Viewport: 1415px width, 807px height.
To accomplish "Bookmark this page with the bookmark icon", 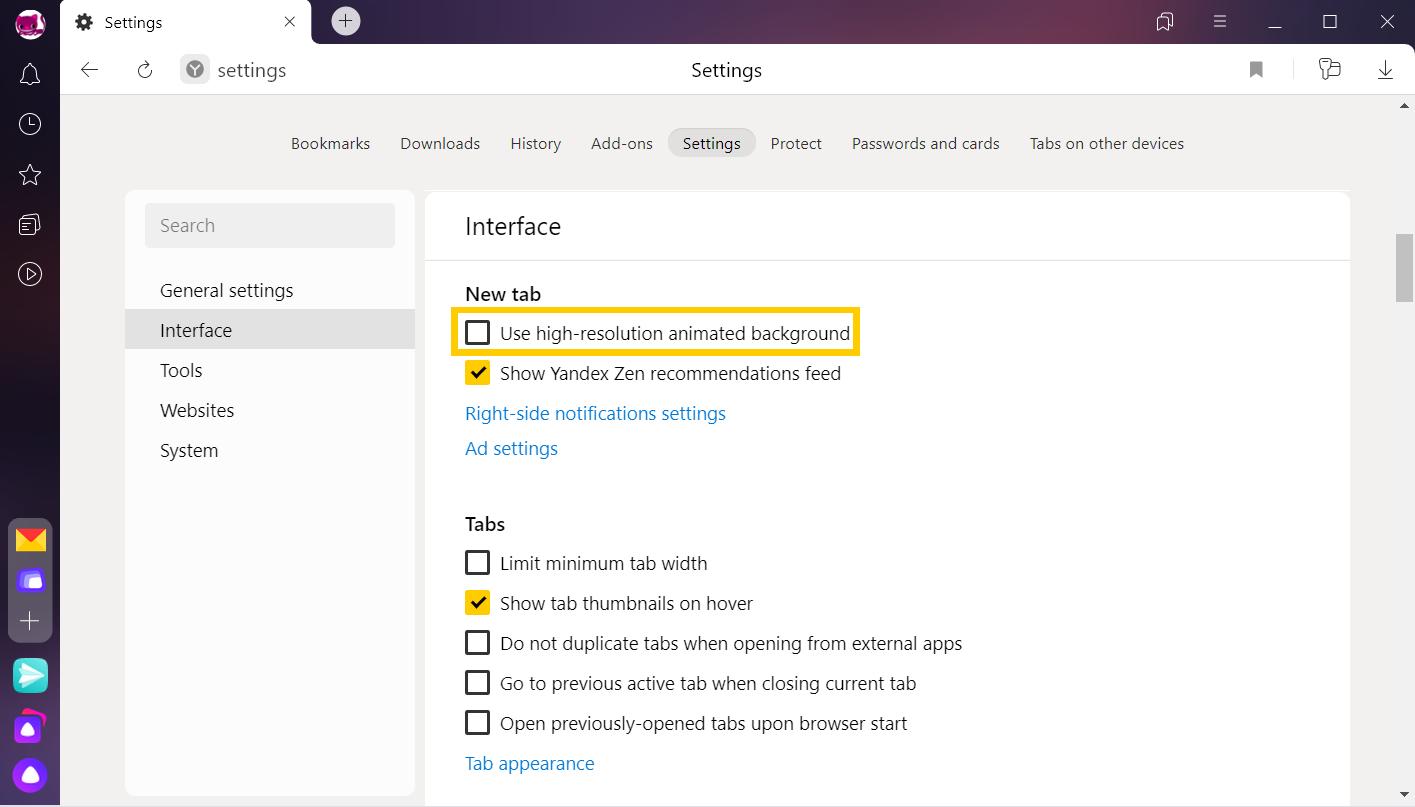I will tap(1256, 69).
